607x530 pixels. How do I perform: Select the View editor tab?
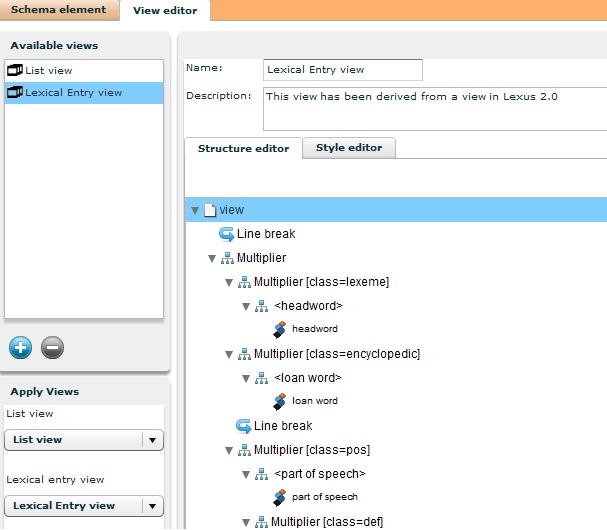(x=165, y=10)
